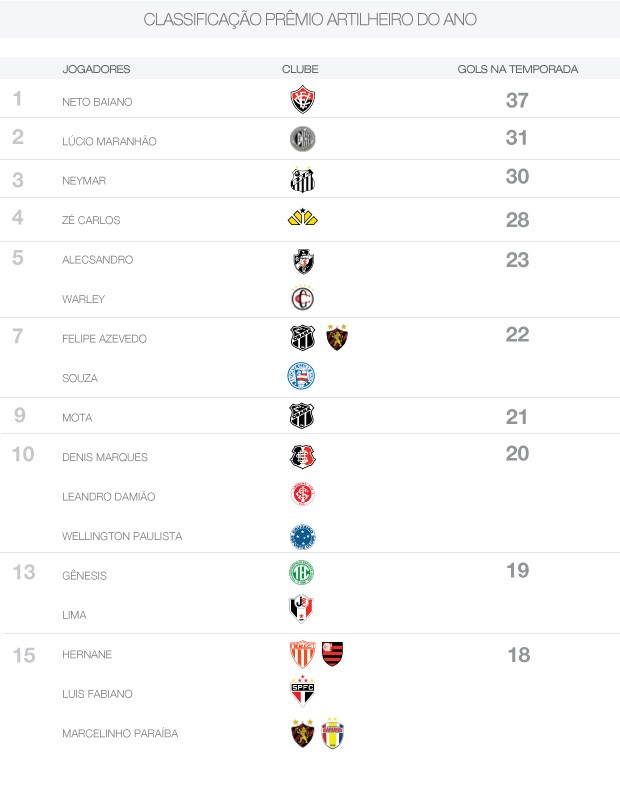Click the Cruzeiro crest beside Wellington Paulista
The width and height of the screenshot is (620, 800).
(x=302, y=536)
